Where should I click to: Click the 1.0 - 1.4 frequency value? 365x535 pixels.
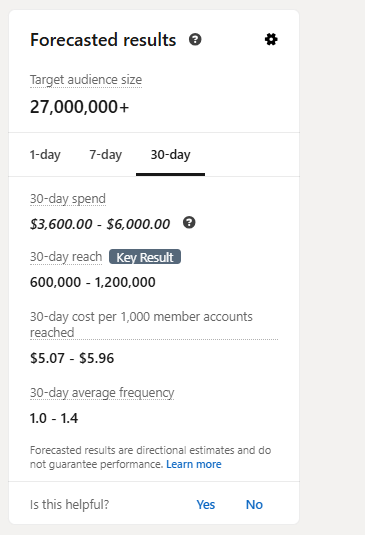click(54, 418)
